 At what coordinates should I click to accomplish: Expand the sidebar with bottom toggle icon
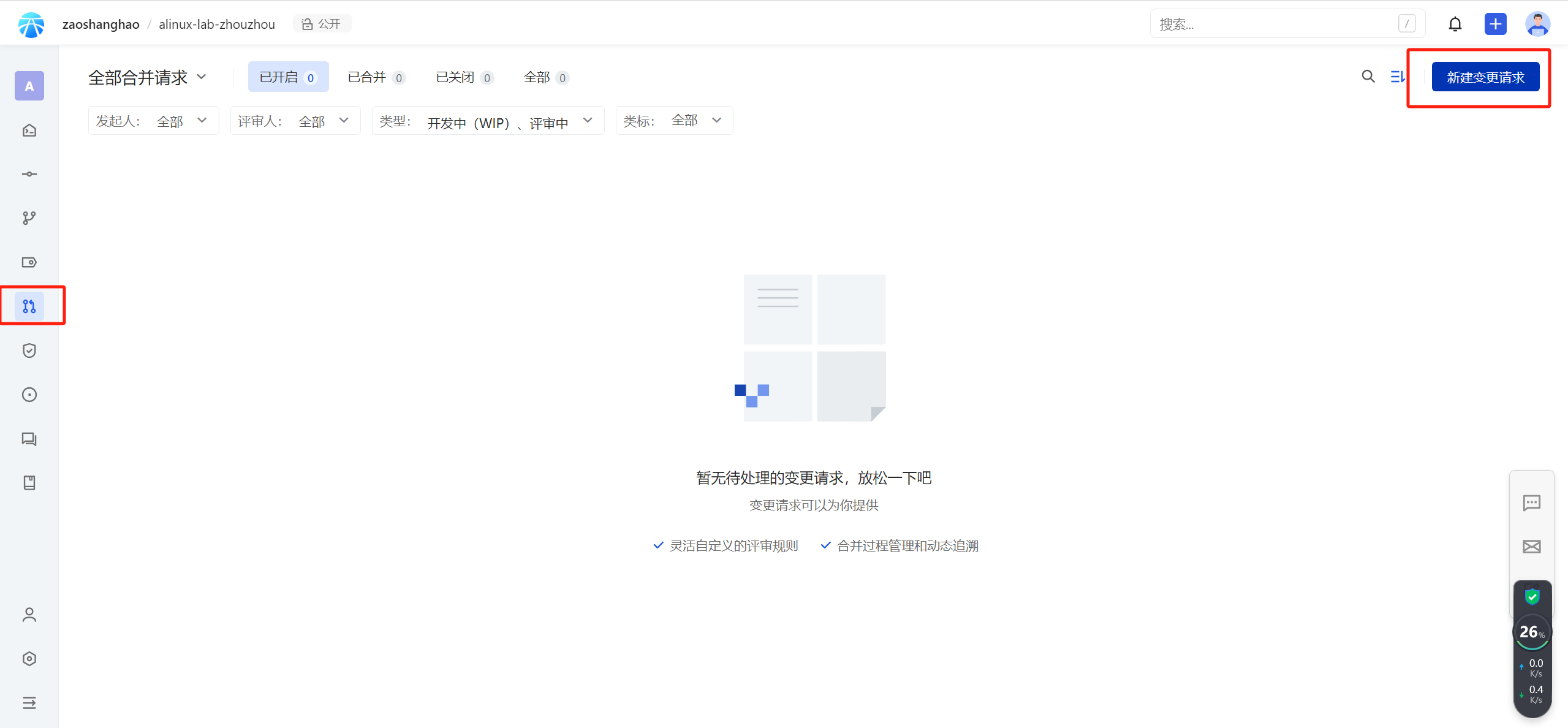pyautogui.click(x=29, y=703)
